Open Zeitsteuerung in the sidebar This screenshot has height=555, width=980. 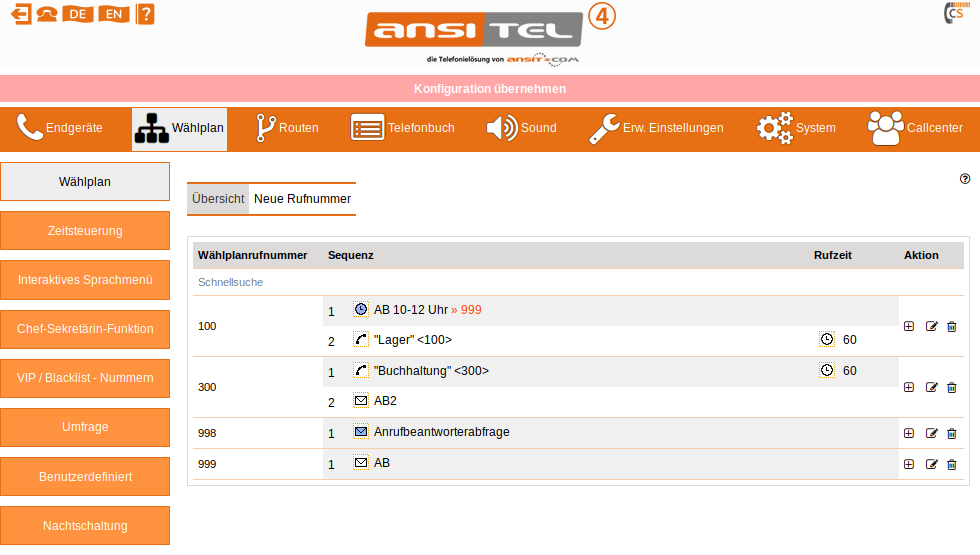coord(85,231)
